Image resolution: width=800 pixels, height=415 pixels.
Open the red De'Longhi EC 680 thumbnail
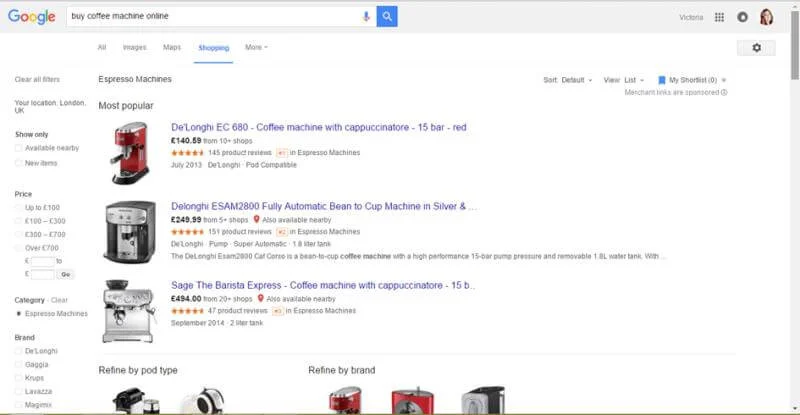click(x=130, y=153)
